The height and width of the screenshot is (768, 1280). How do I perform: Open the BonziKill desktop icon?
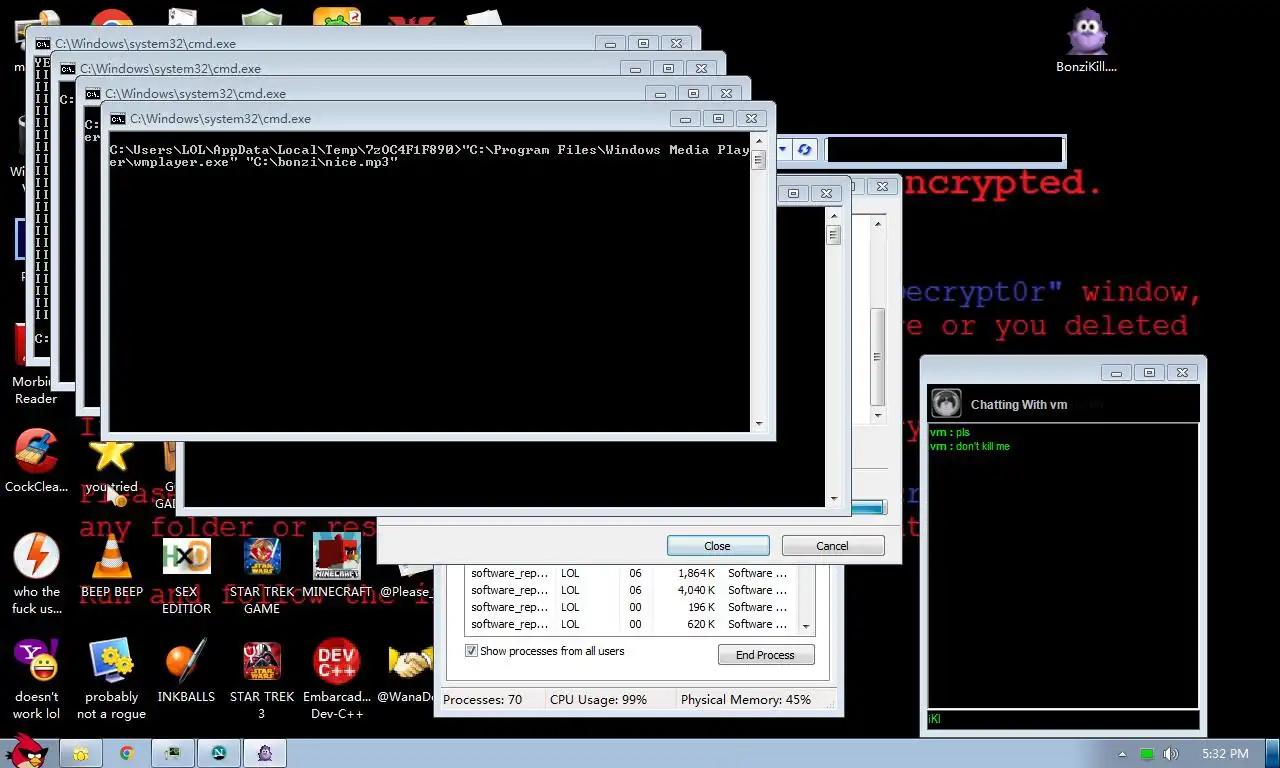click(x=1086, y=42)
